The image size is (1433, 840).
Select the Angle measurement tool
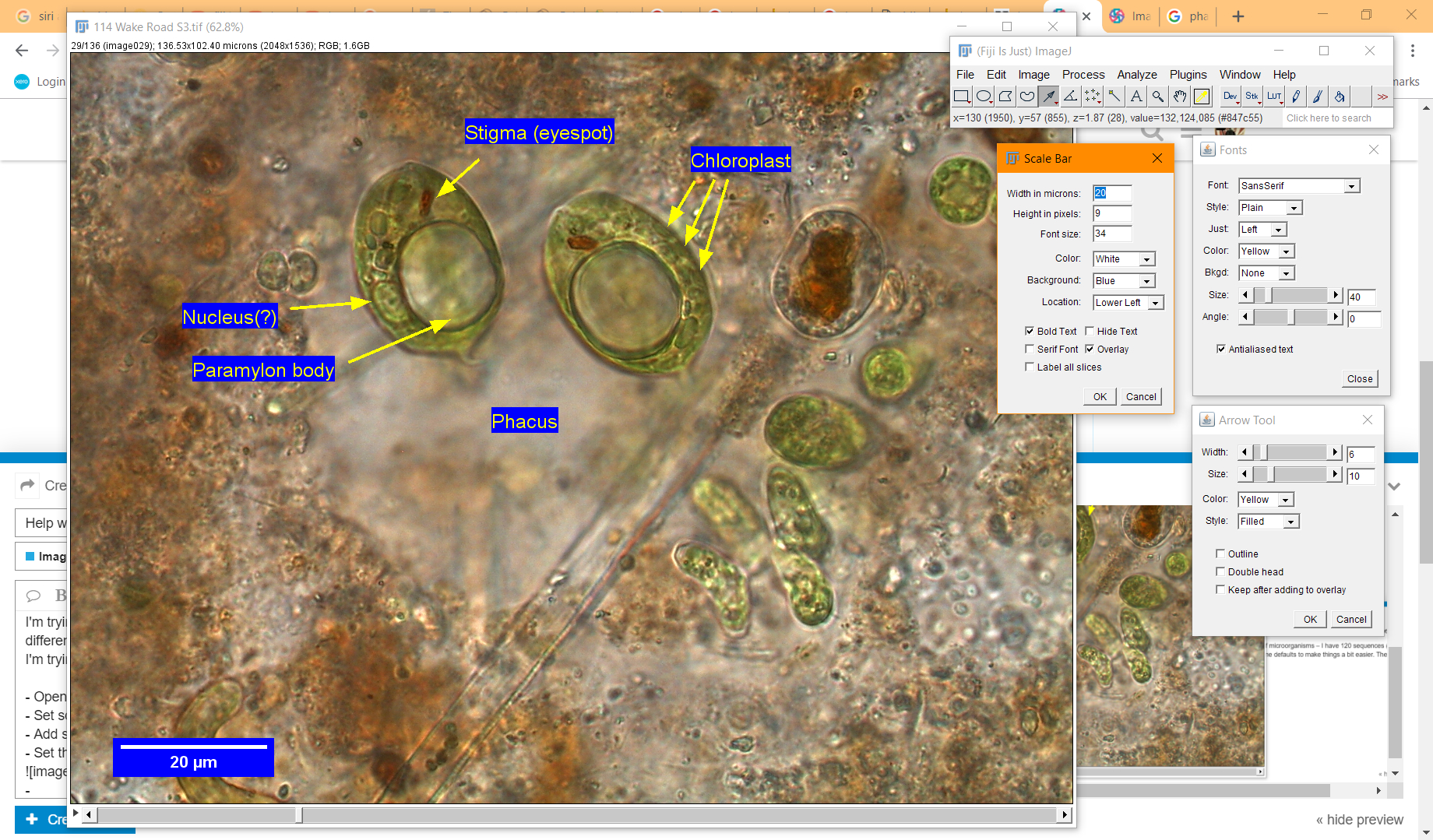(1070, 96)
